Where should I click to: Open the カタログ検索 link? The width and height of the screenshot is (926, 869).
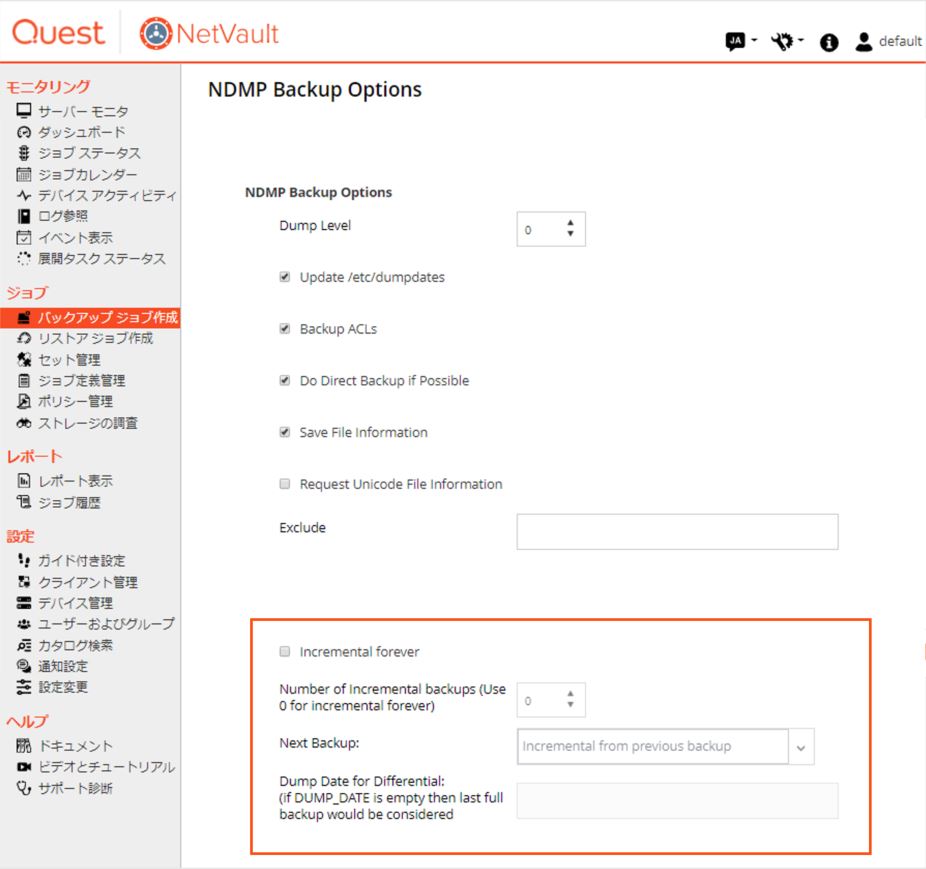pyautogui.click(x=75, y=645)
